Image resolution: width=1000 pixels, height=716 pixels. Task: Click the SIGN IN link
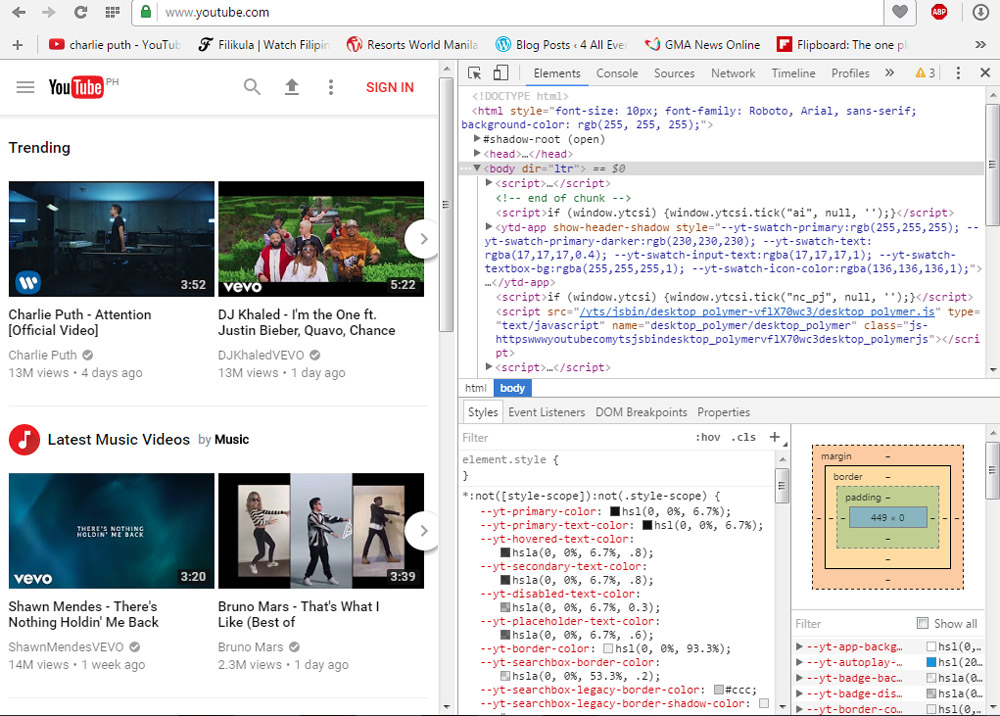[x=390, y=87]
